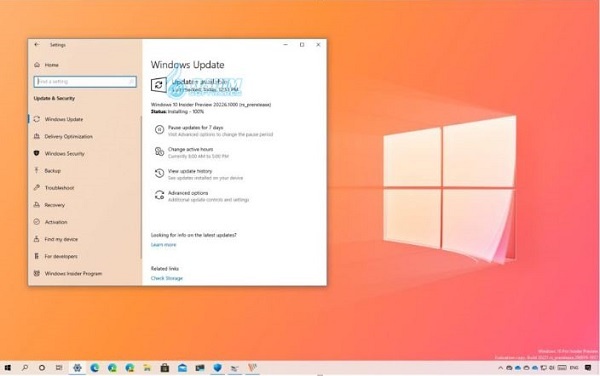
Task: Open the notification Action Center
Action: pos(588,368)
